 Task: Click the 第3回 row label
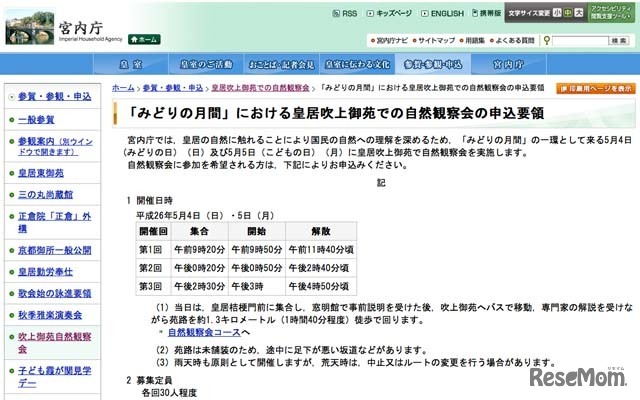coord(151,286)
